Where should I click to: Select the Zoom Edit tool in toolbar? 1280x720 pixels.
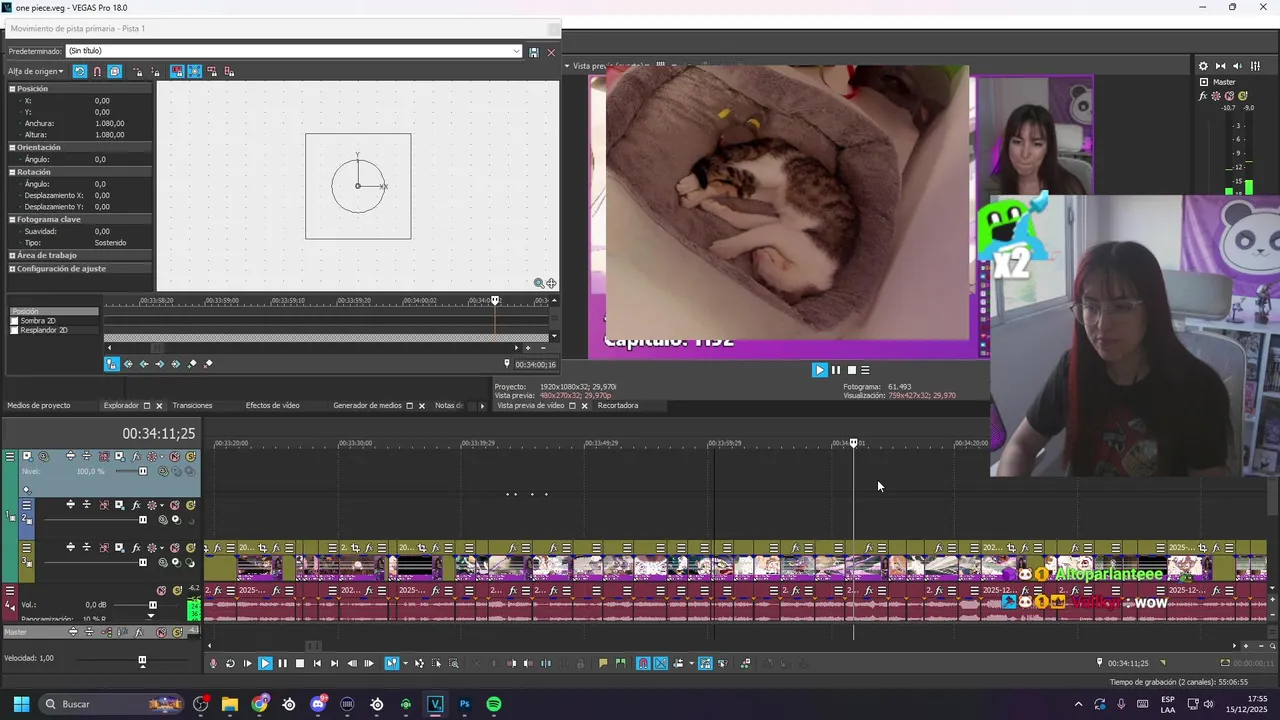453,663
